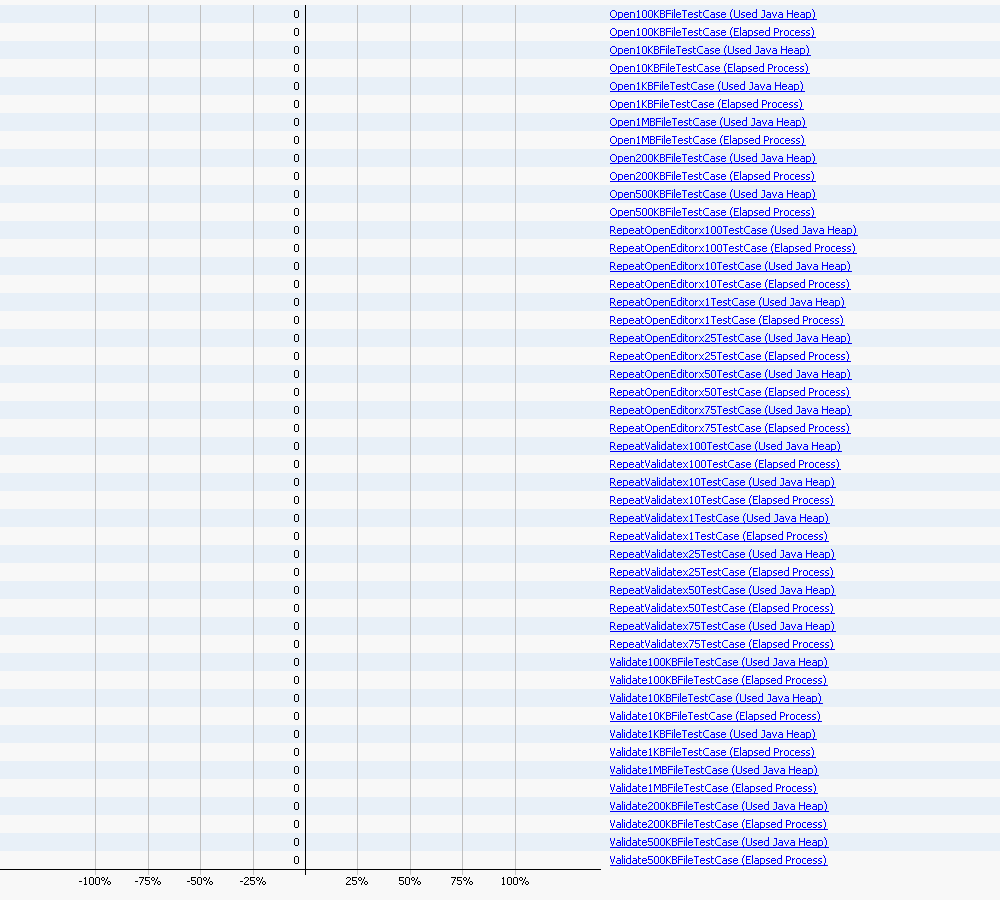Open Open100KBFileTestCase (Used Java Heap) link
This screenshot has width=1000, height=900.
(x=712, y=14)
